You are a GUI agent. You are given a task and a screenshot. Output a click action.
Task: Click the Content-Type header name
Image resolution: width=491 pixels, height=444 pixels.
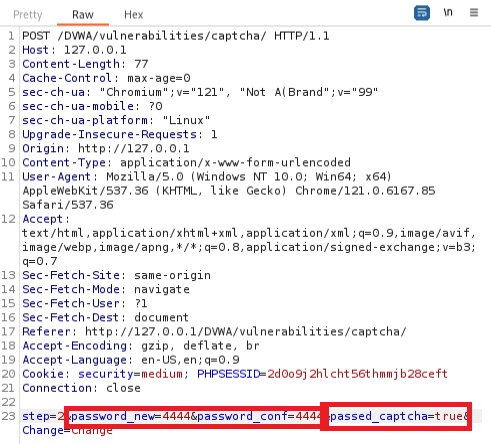(64, 162)
